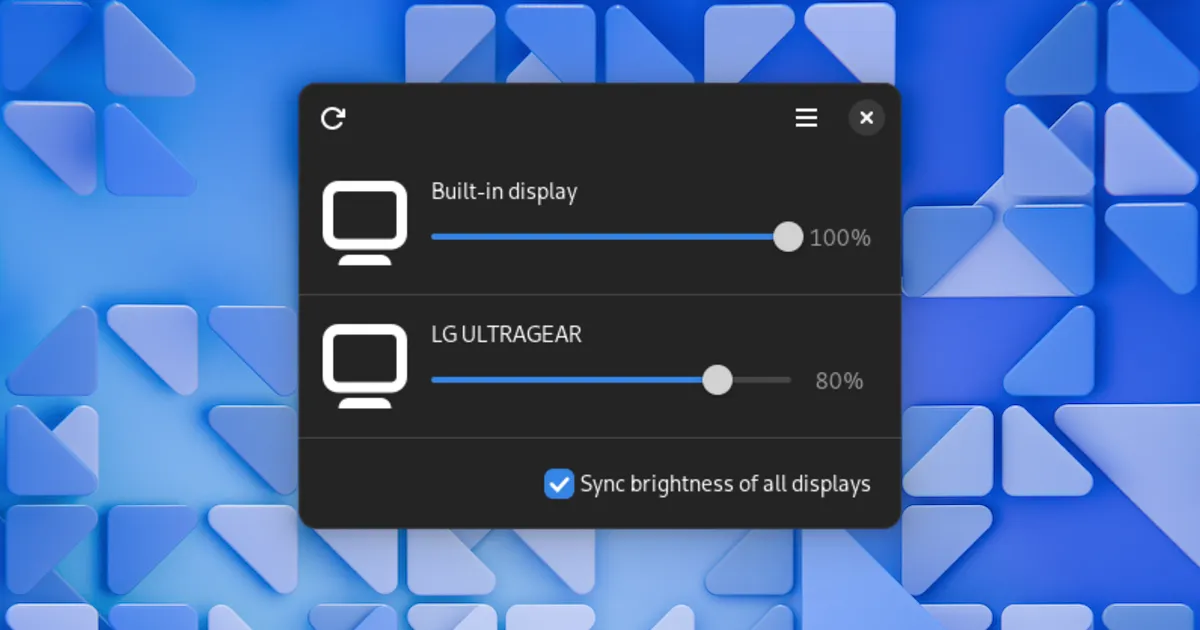The width and height of the screenshot is (1200, 630).
Task: Click the Built-in display monitor icon
Action: [365, 222]
